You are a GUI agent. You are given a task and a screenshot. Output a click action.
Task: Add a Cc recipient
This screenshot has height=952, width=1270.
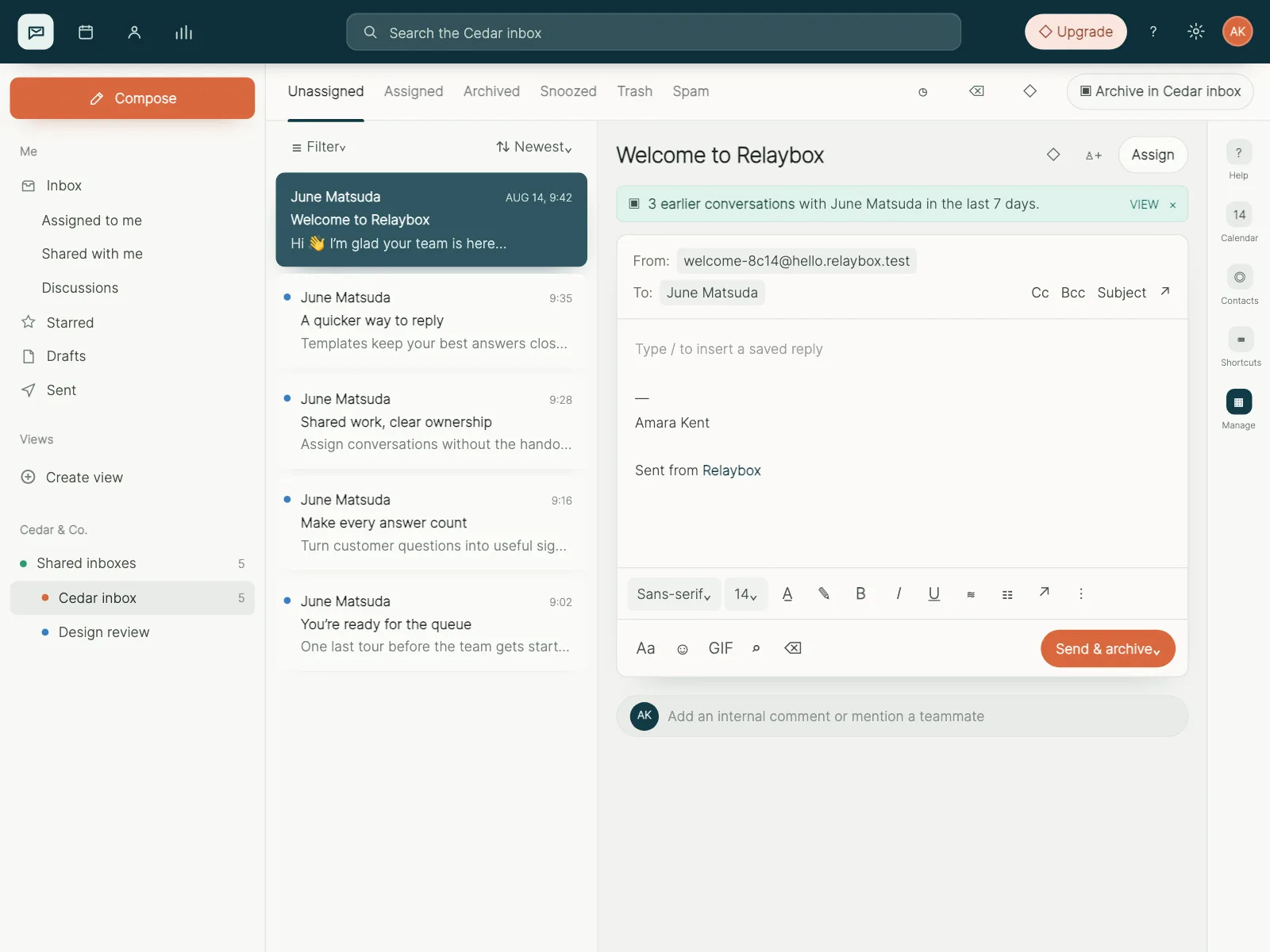click(x=1040, y=293)
